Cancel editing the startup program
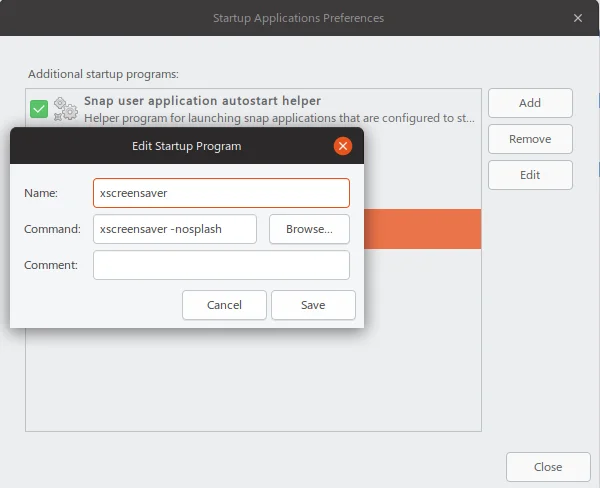The height and width of the screenshot is (488, 600). click(224, 305)
